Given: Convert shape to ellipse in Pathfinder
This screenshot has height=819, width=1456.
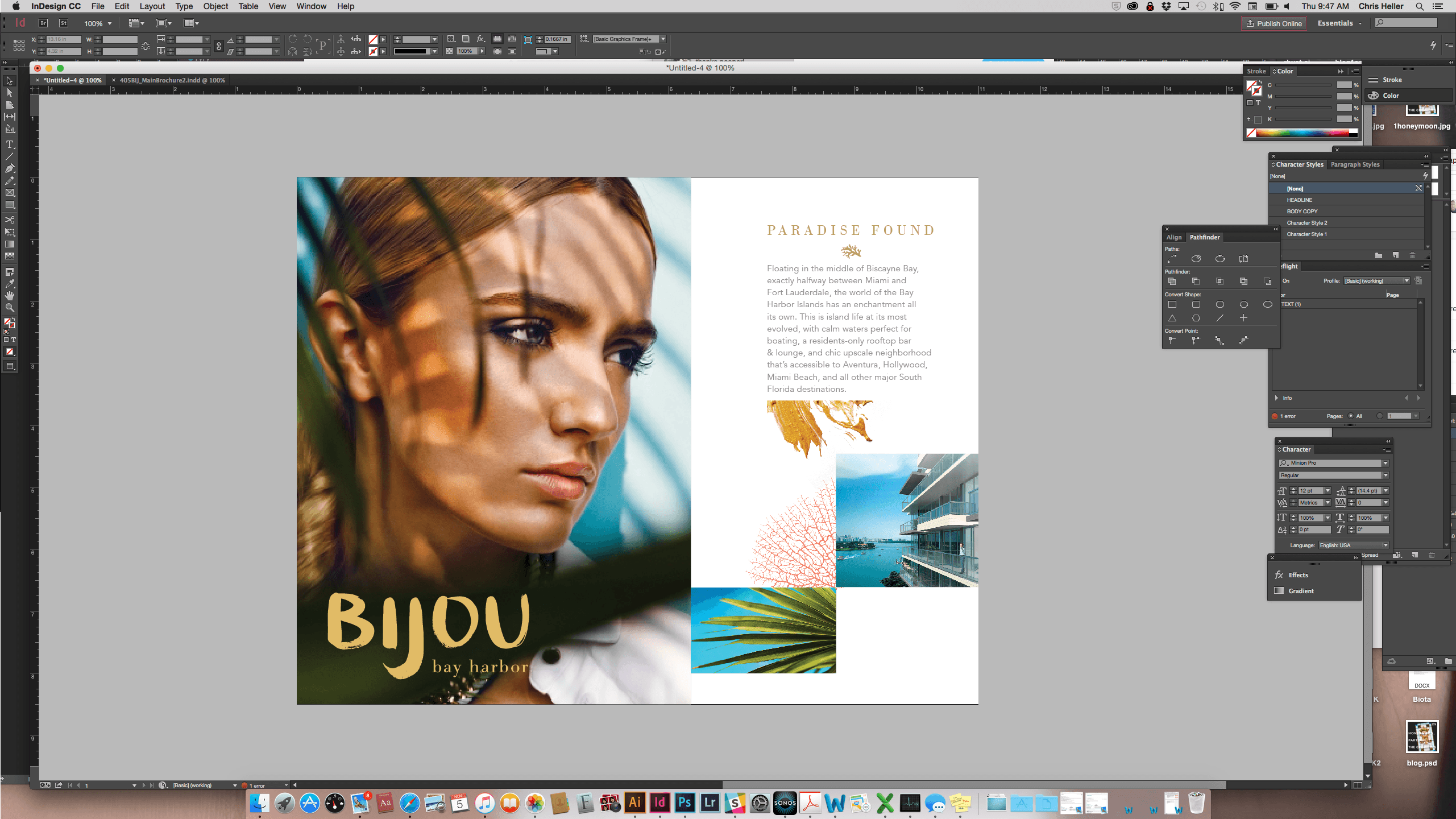Looking at the screenshot, I should pyautogui.click(x=1267, y=305).
